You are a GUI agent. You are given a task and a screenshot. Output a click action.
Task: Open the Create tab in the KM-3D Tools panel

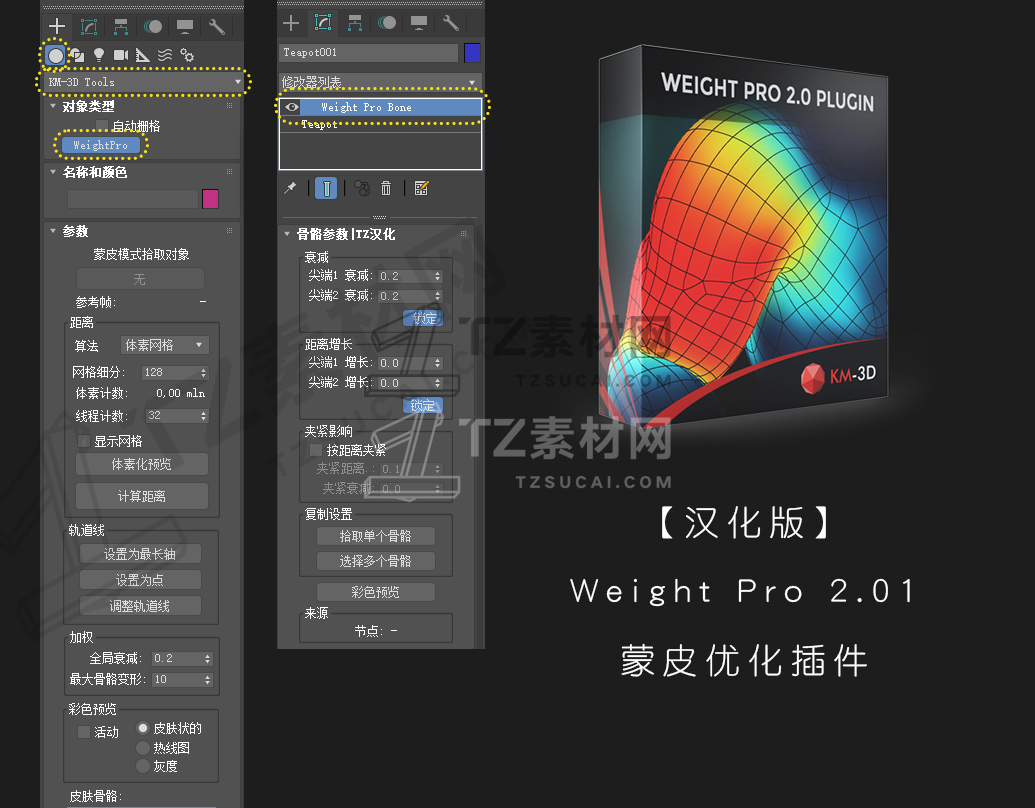(57, 26)
